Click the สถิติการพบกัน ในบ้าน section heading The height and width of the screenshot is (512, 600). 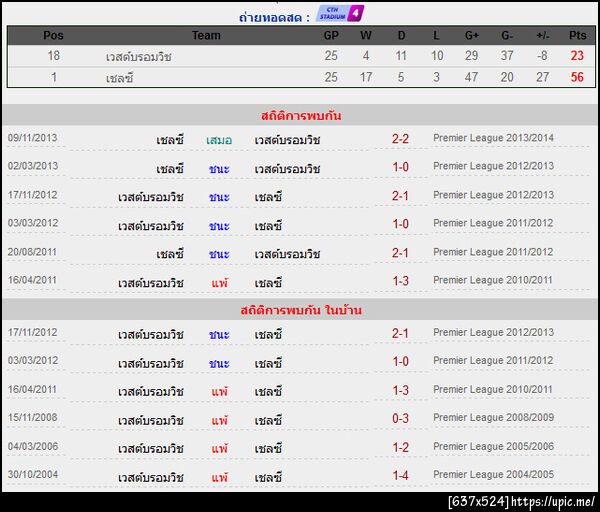click(301, 310)
